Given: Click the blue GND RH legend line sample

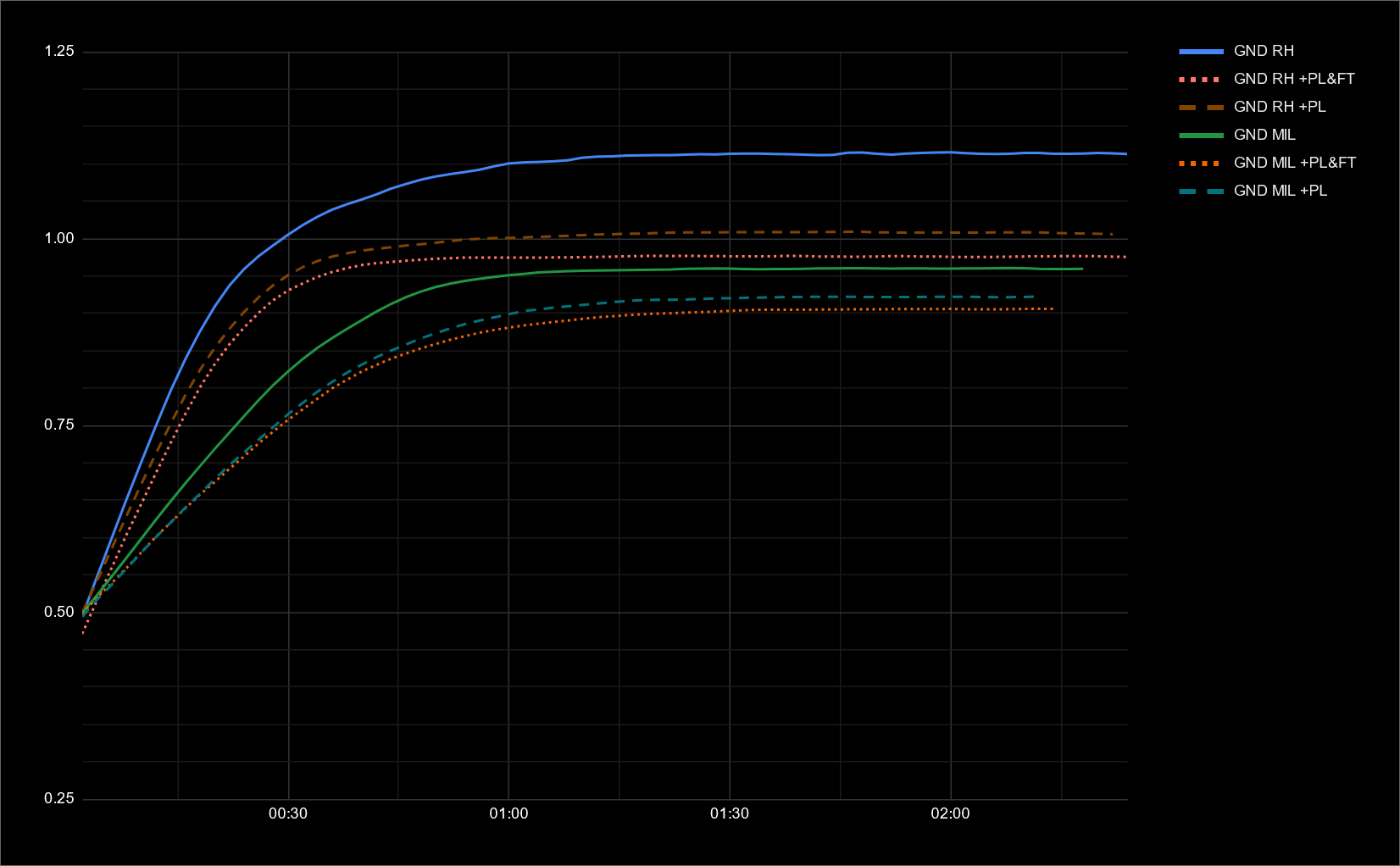Looking at the screenshot, I should coord(1201,52).
